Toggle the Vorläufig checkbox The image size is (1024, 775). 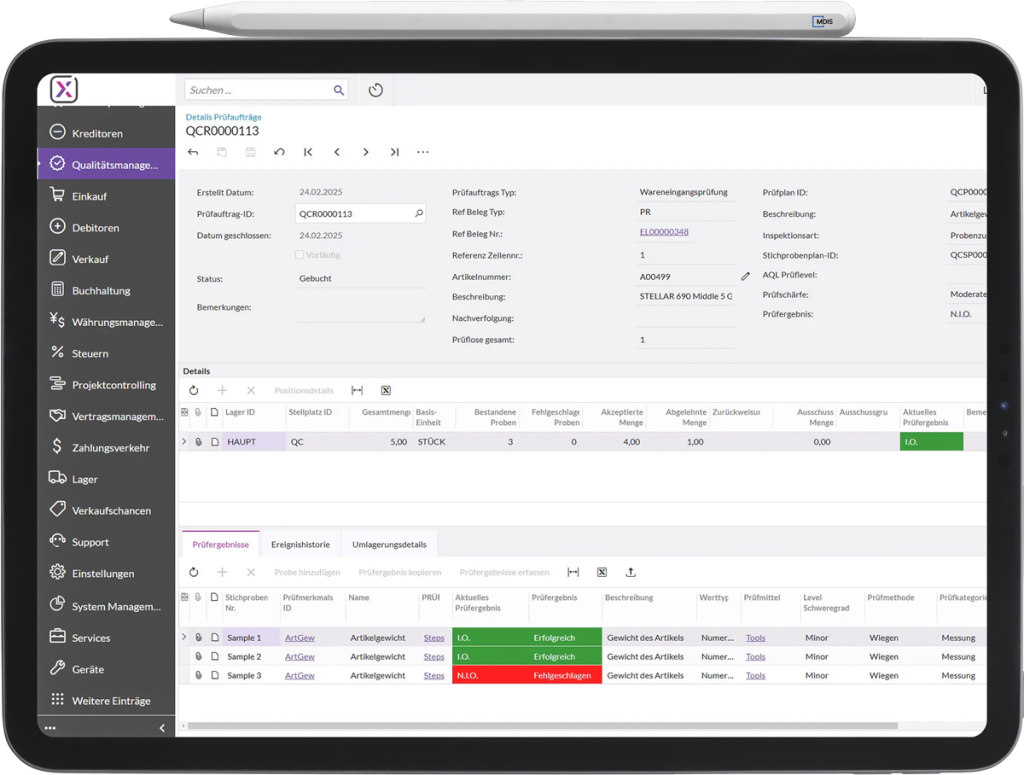click(300, 255)
